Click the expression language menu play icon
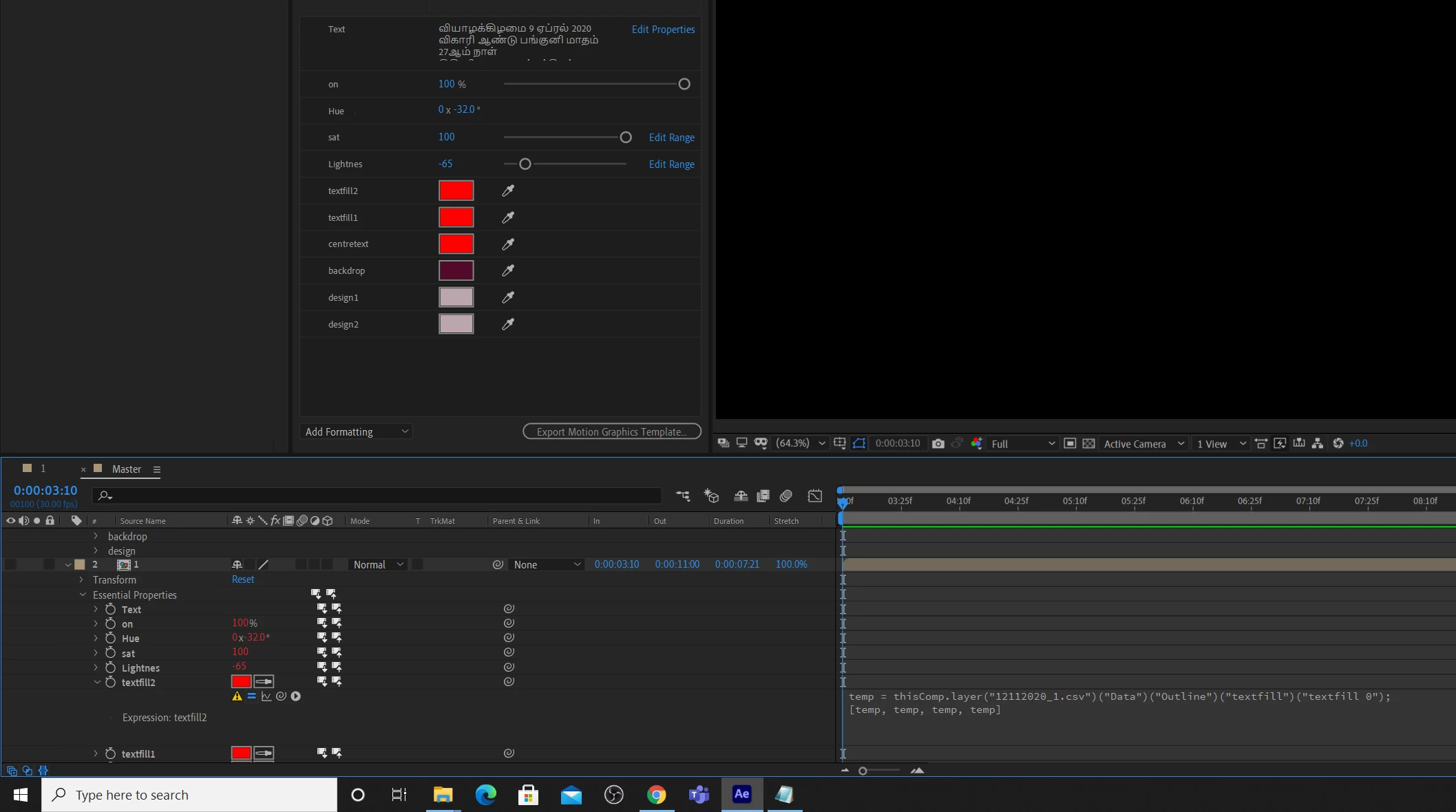Screen dimensions: 1456x812 point(296,696)
